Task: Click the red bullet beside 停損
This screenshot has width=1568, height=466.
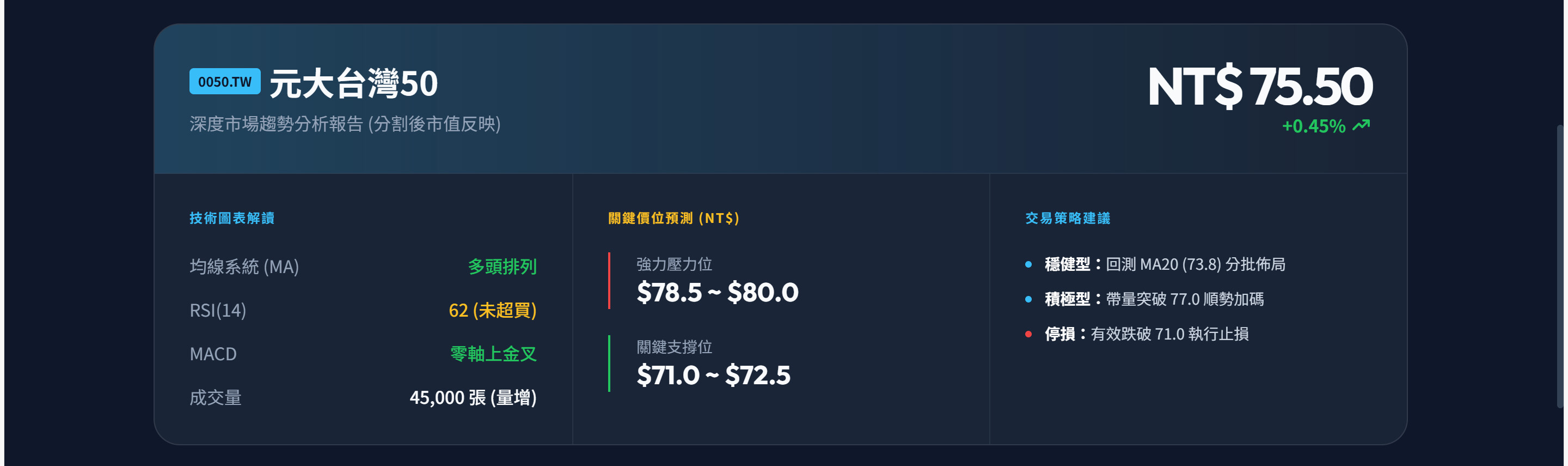Action: 1028,334
